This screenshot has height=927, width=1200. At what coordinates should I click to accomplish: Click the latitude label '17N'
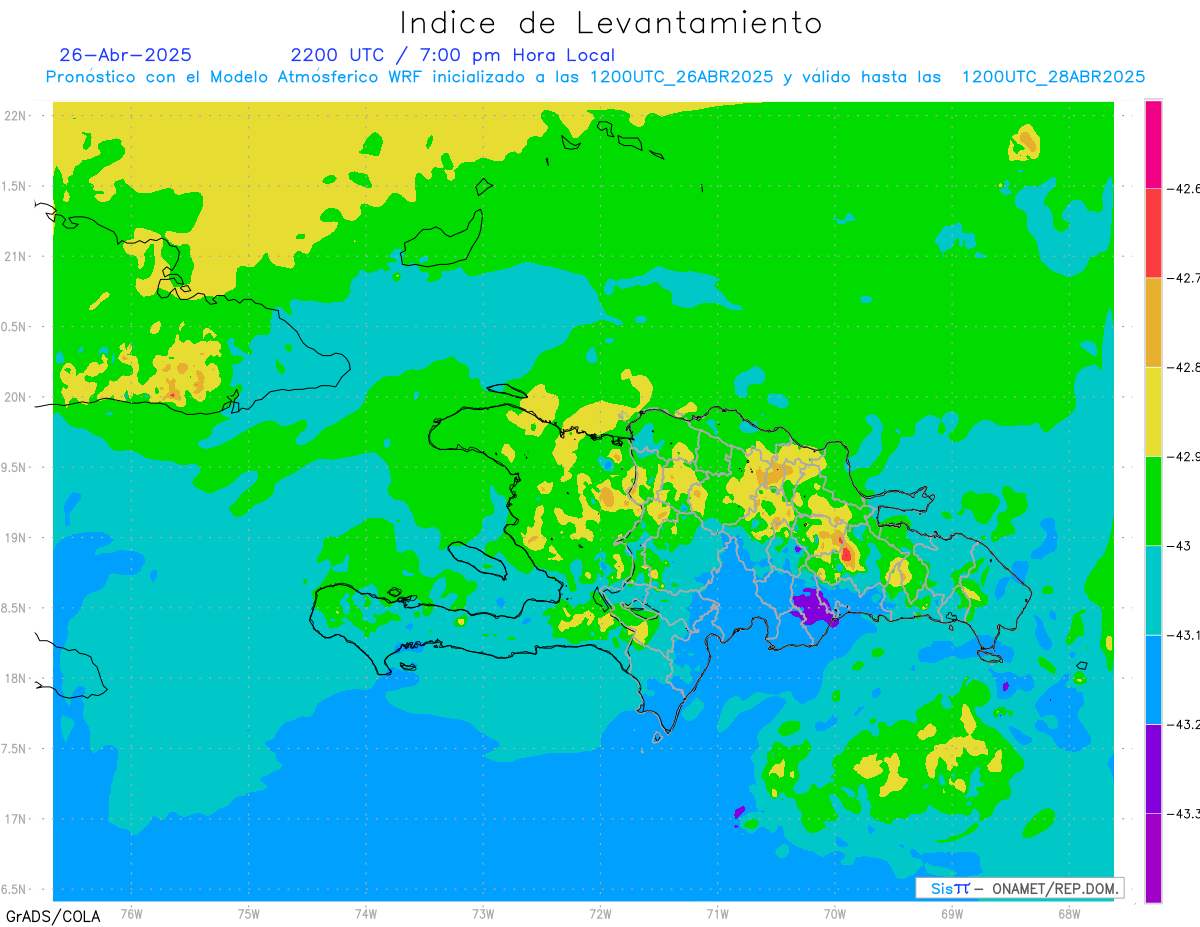click(17, 819)
